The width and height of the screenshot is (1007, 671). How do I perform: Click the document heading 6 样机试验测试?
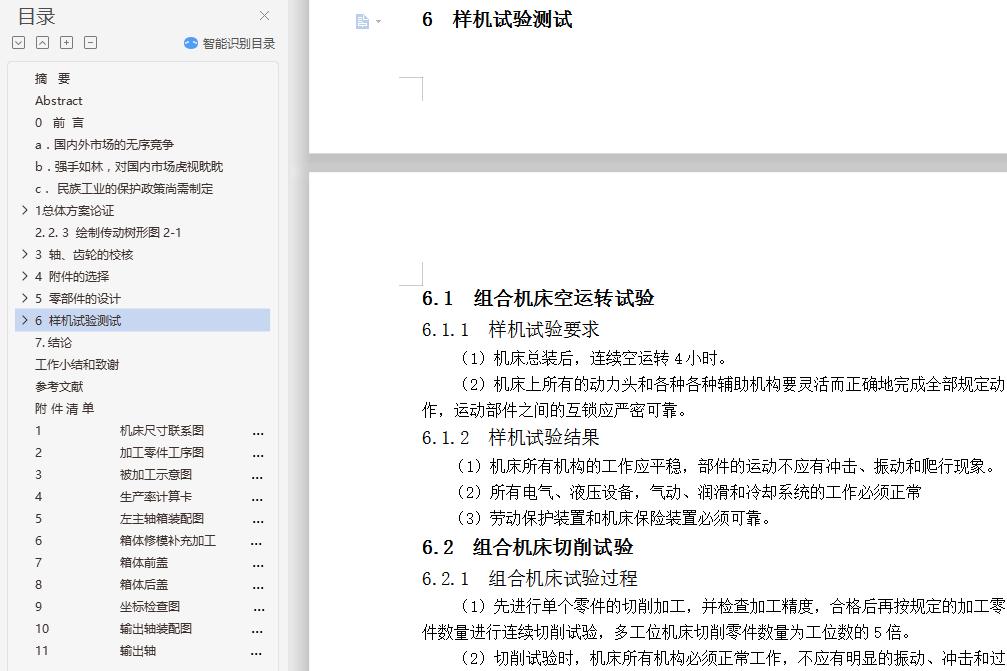point(496,19)
